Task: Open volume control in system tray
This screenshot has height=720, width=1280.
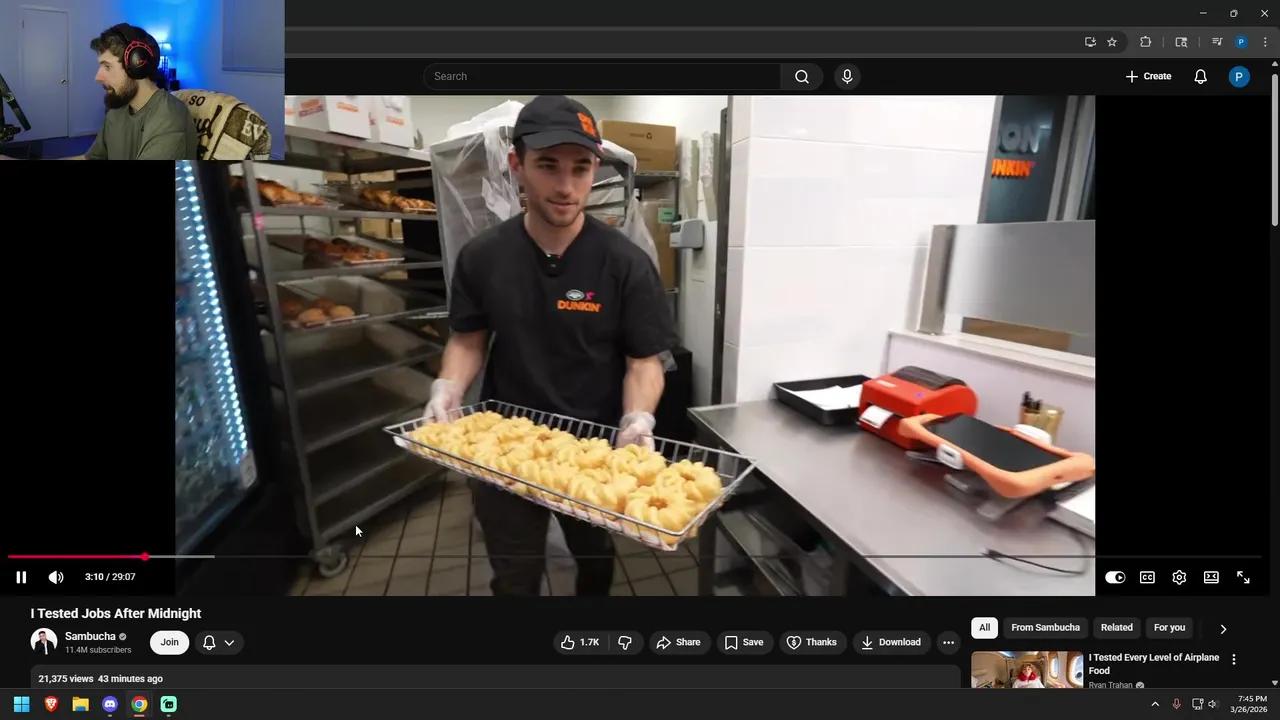Action: [1213, 704]
